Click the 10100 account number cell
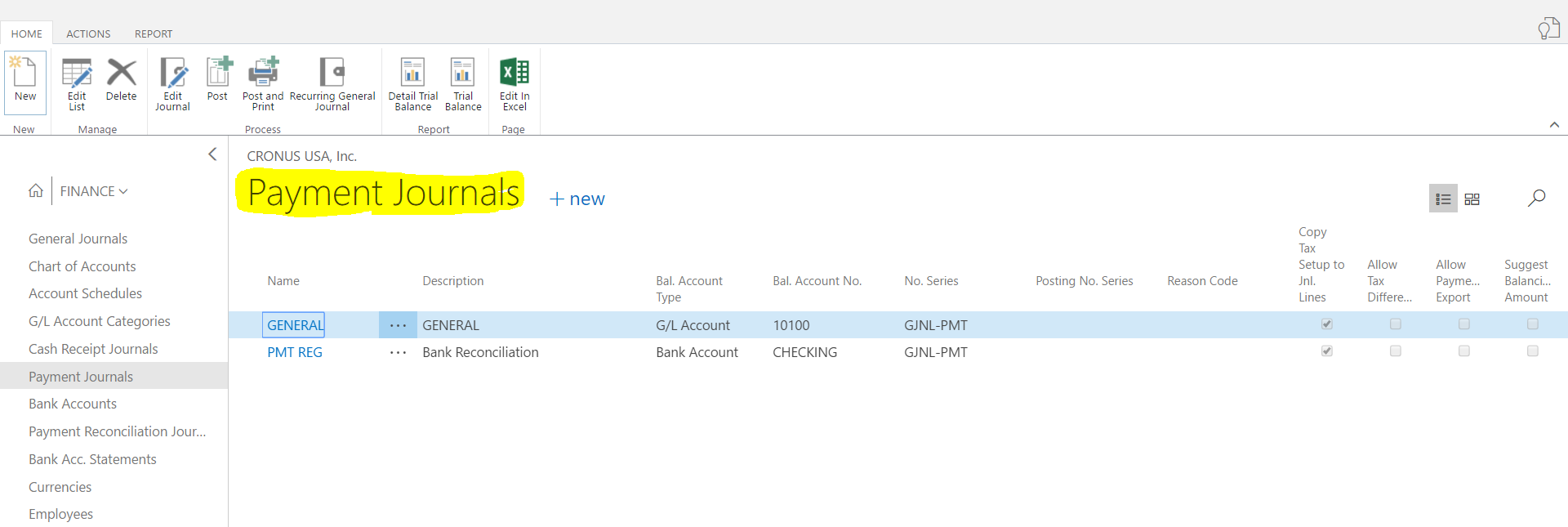Viewport: 1568px width, 527px height. click(x=791, y=325)
